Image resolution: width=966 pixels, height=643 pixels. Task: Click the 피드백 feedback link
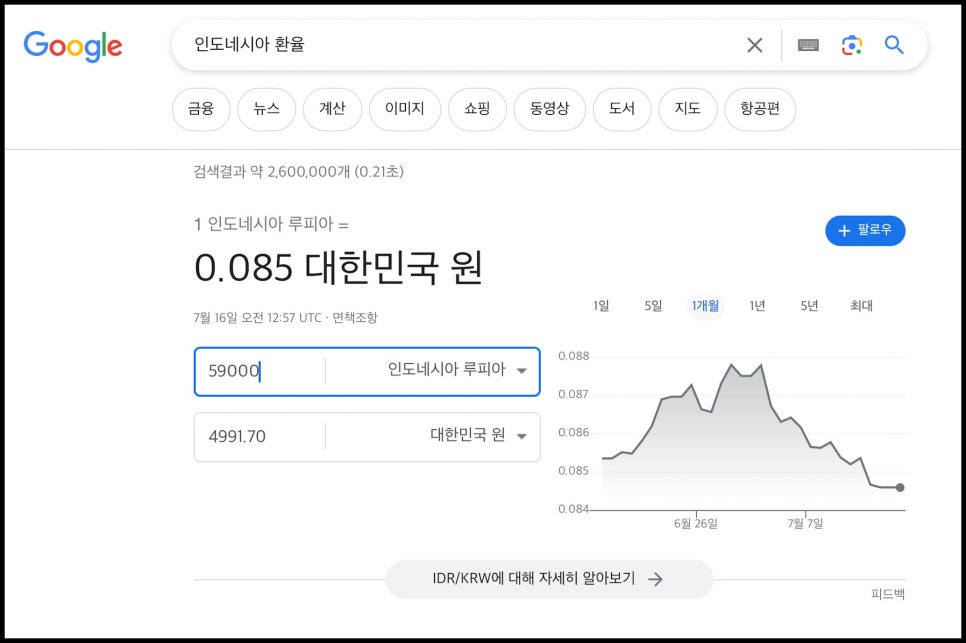pos(888,594)
